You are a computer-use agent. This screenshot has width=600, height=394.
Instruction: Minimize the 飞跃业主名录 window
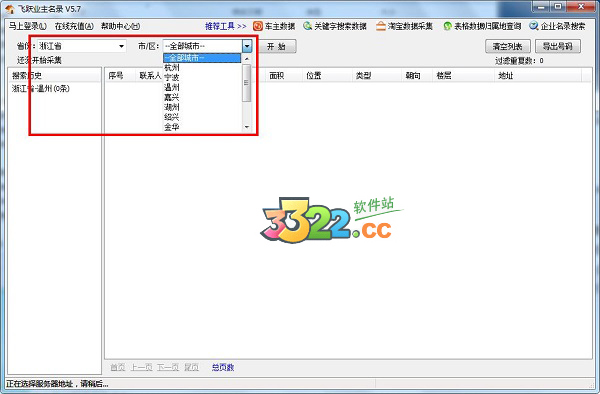[x=541, y=7]
